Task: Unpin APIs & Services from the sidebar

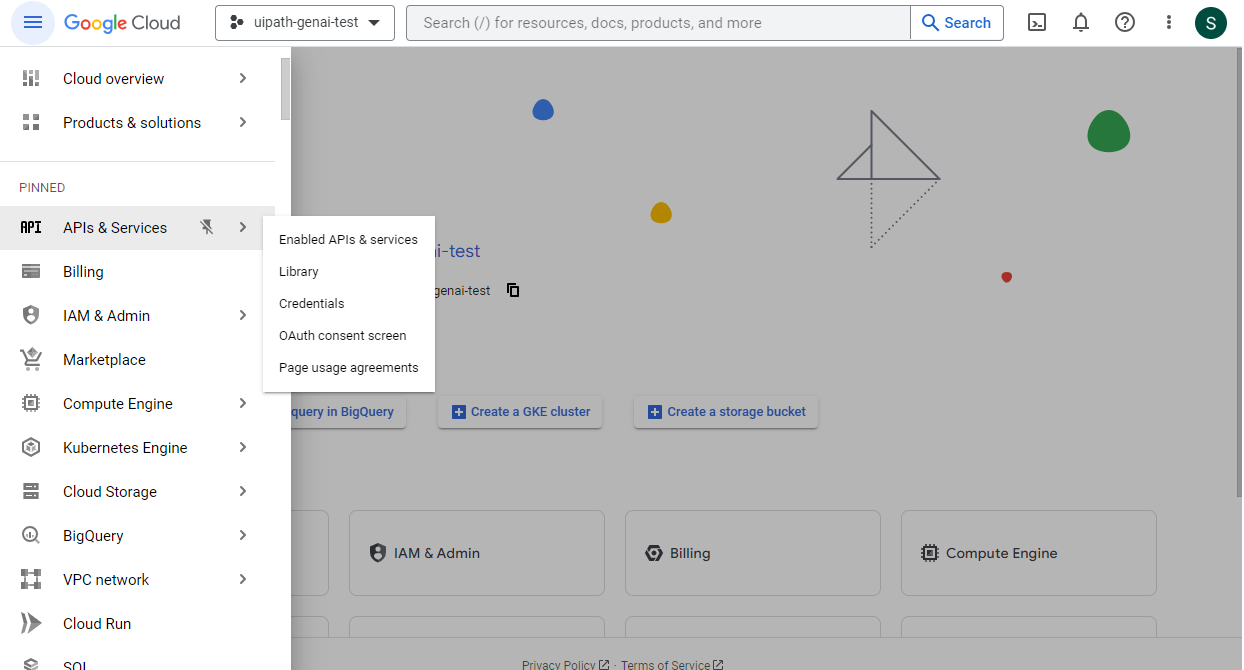Action: pos(207,227)
